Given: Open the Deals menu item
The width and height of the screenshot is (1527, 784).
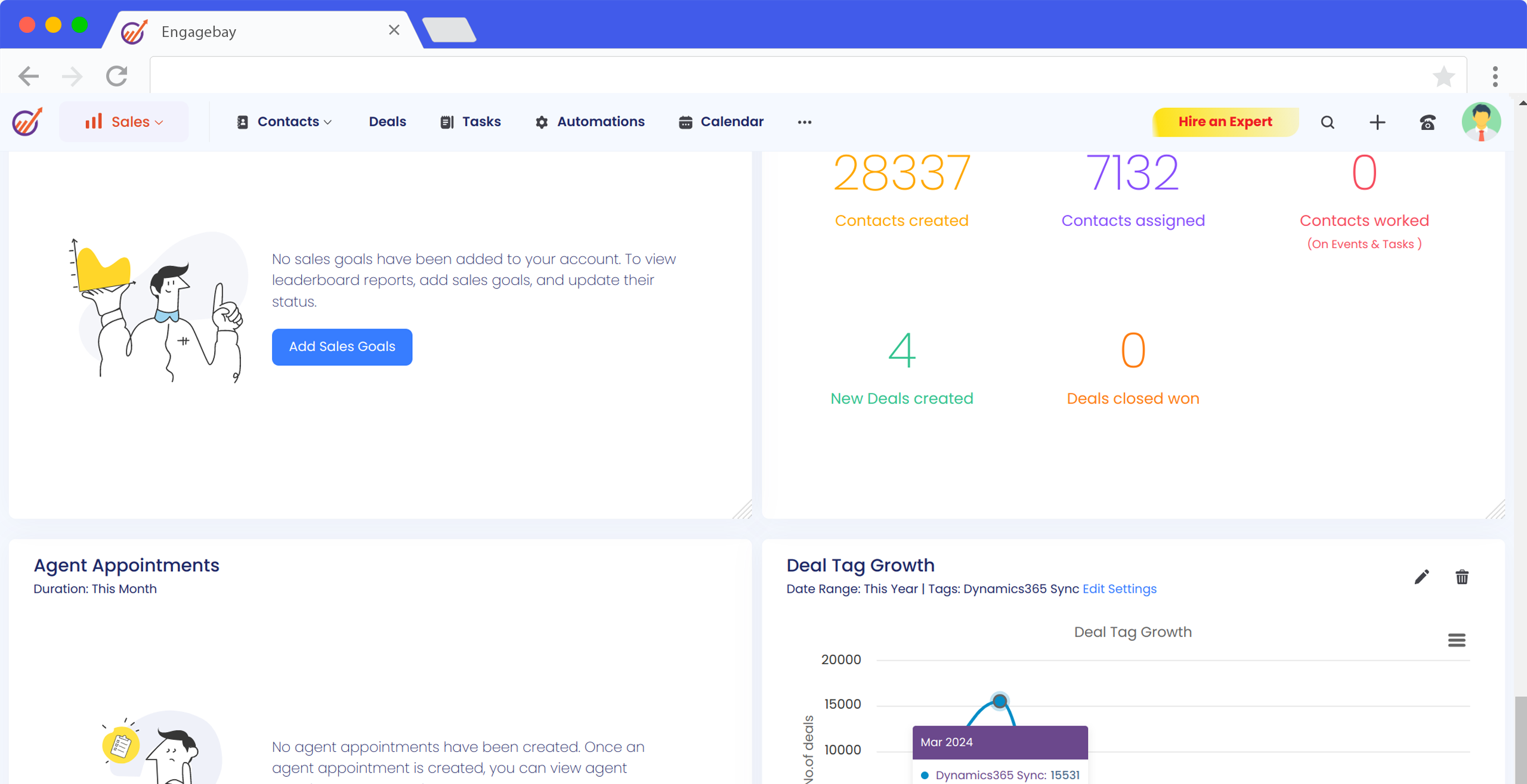Looking at the screenshot, I should (x=387, y=122).
